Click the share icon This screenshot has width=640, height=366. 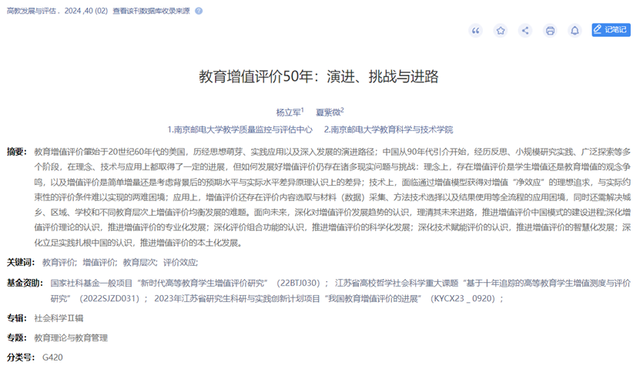click(525, 31)
